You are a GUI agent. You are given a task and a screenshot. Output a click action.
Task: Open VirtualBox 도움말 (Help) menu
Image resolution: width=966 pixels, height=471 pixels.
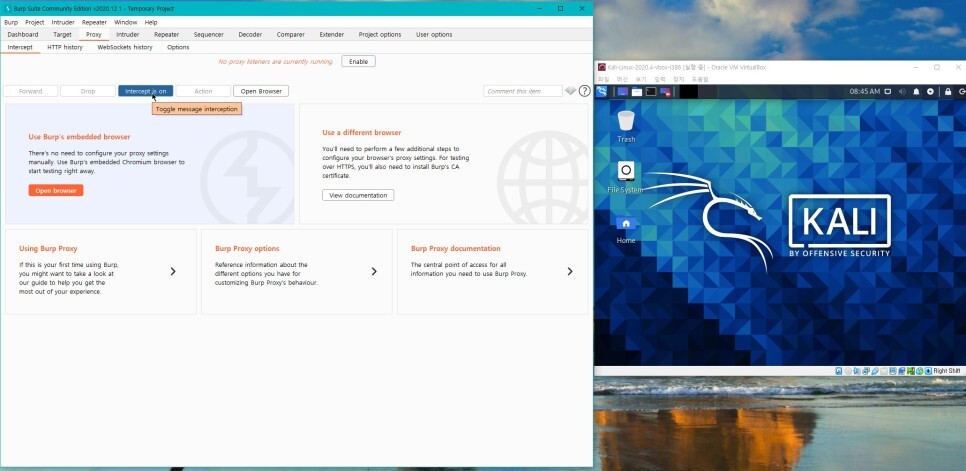(700, 79)
